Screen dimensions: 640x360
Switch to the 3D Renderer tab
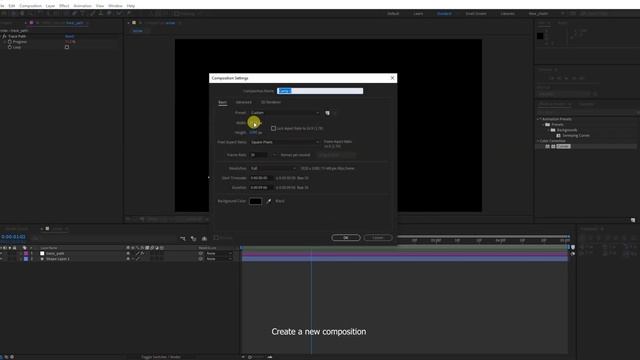pos(271,102)
